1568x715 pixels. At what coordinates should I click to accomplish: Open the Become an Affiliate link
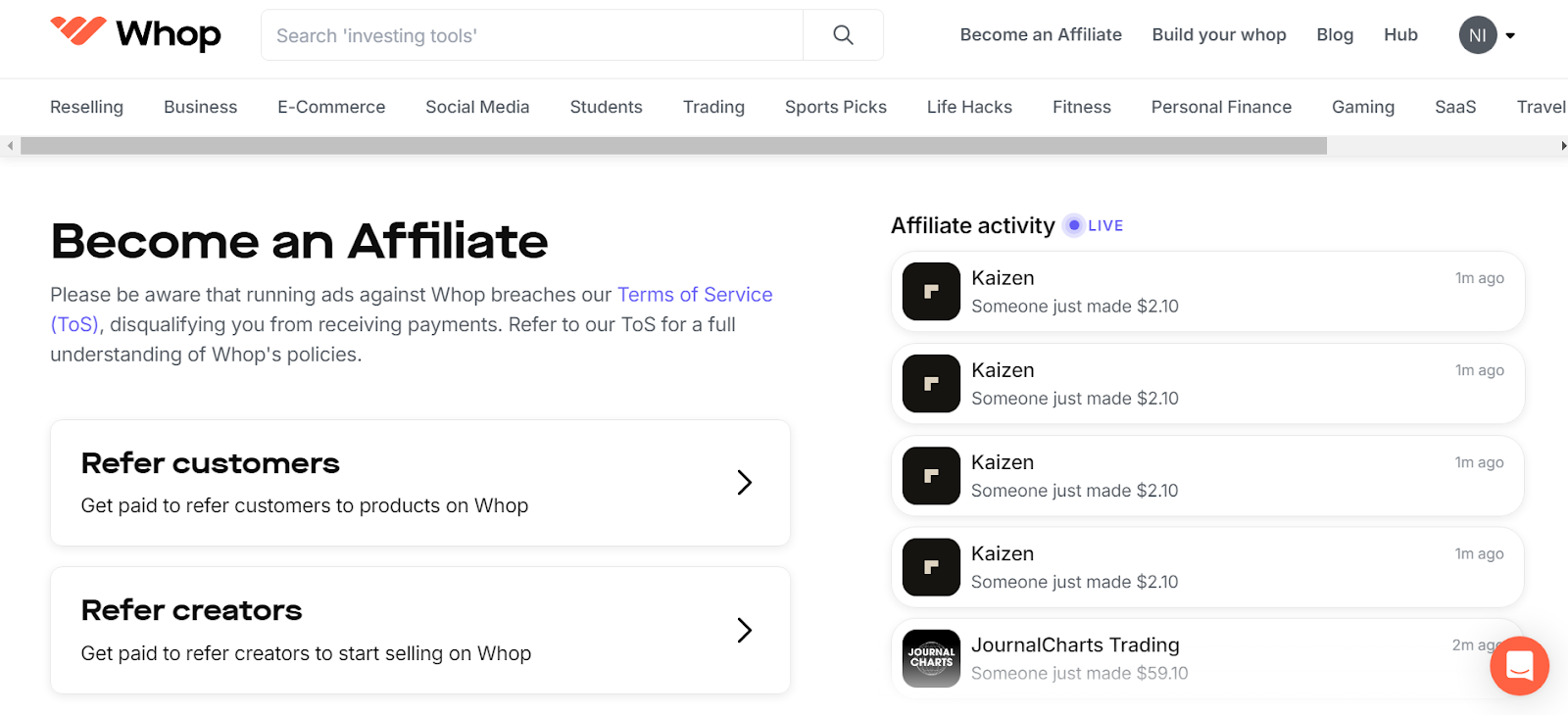tap(1041, 34)
